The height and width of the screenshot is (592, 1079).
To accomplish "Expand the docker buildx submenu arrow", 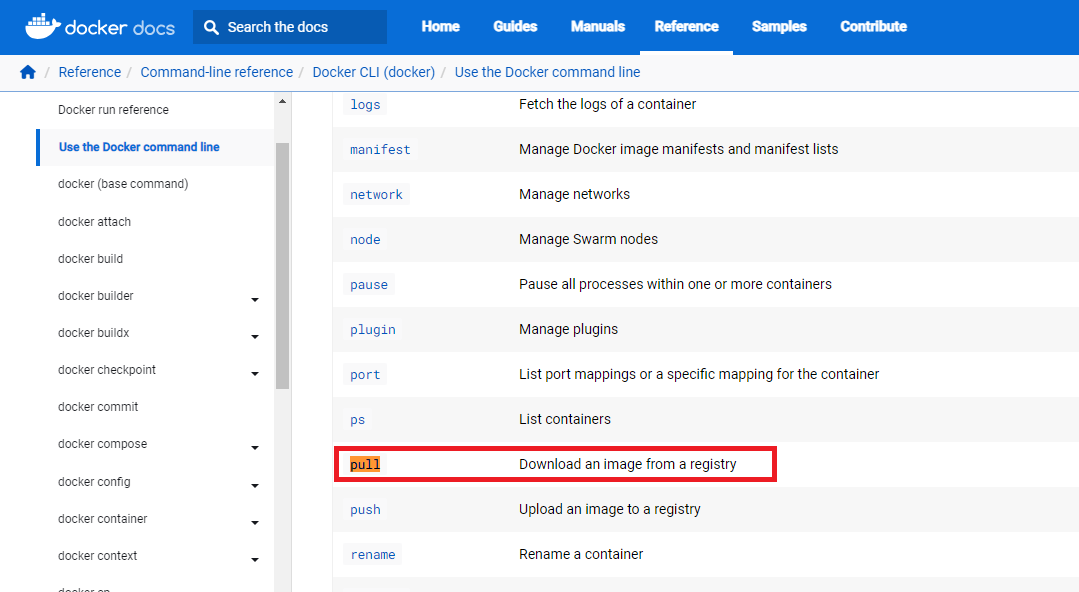I will (255, 337).
